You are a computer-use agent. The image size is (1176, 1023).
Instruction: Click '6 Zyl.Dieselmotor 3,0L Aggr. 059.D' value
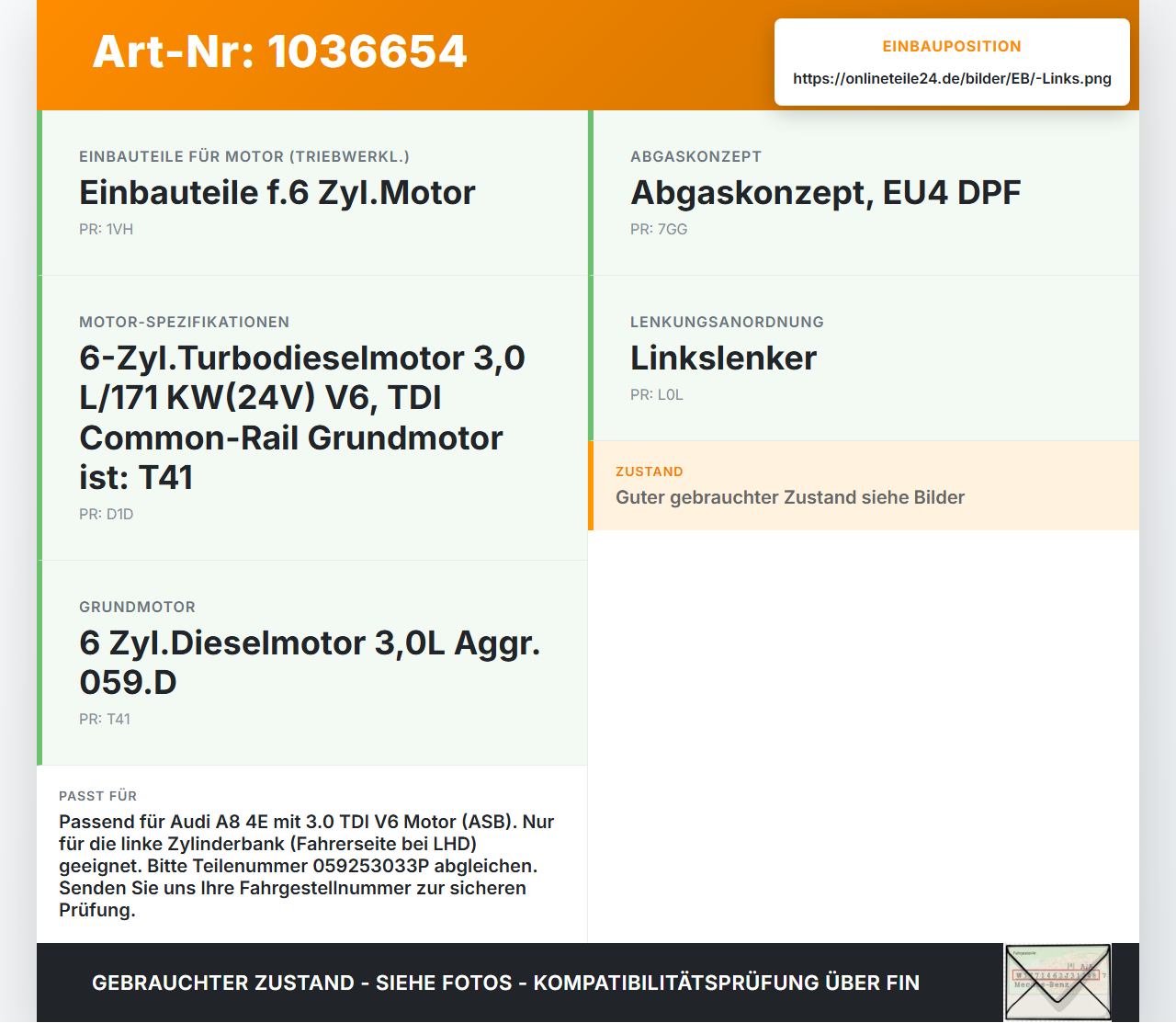coord(310,663)
